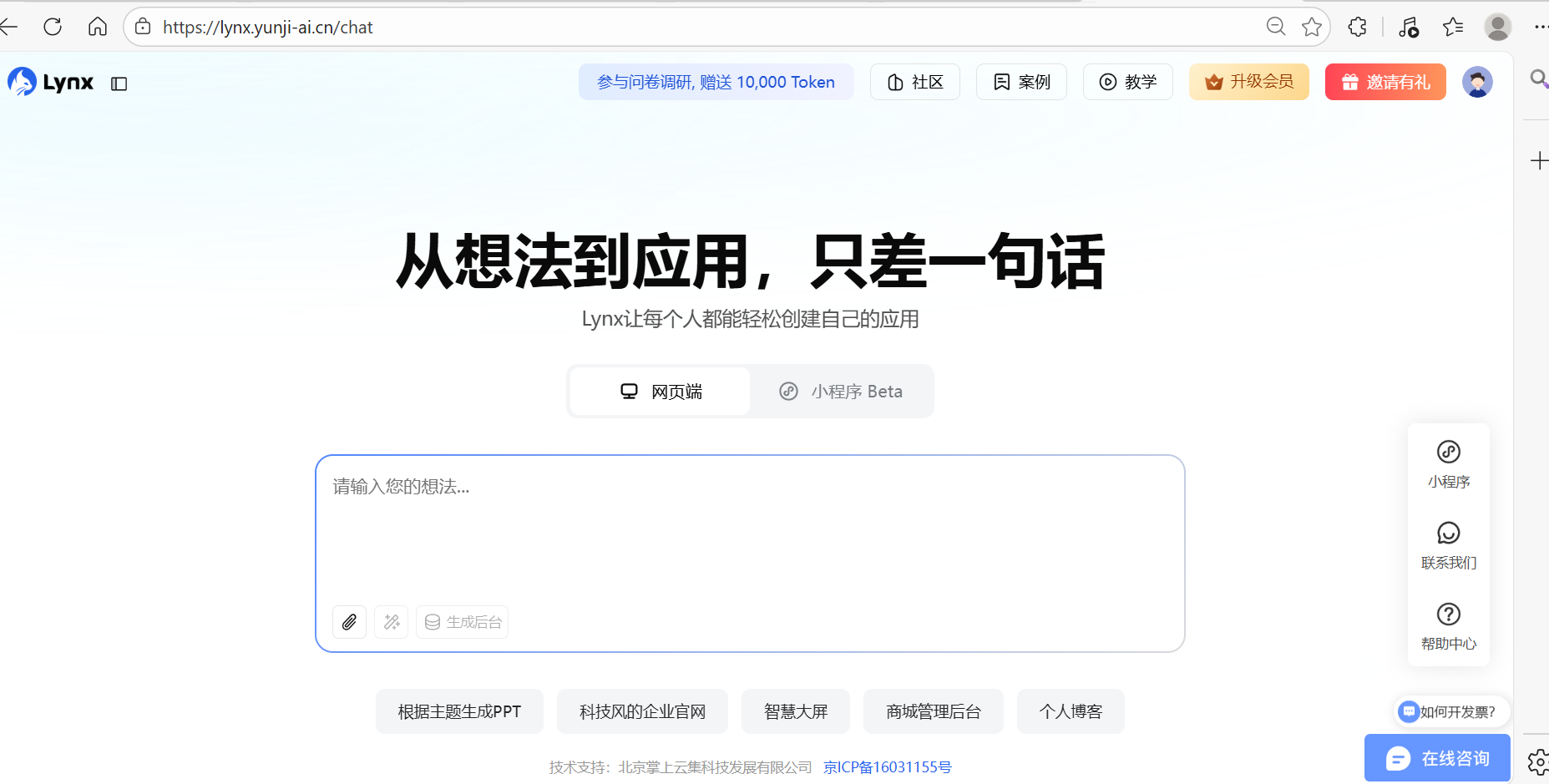Open the 京ICP备16031155号 link

(x=887, y=766)
